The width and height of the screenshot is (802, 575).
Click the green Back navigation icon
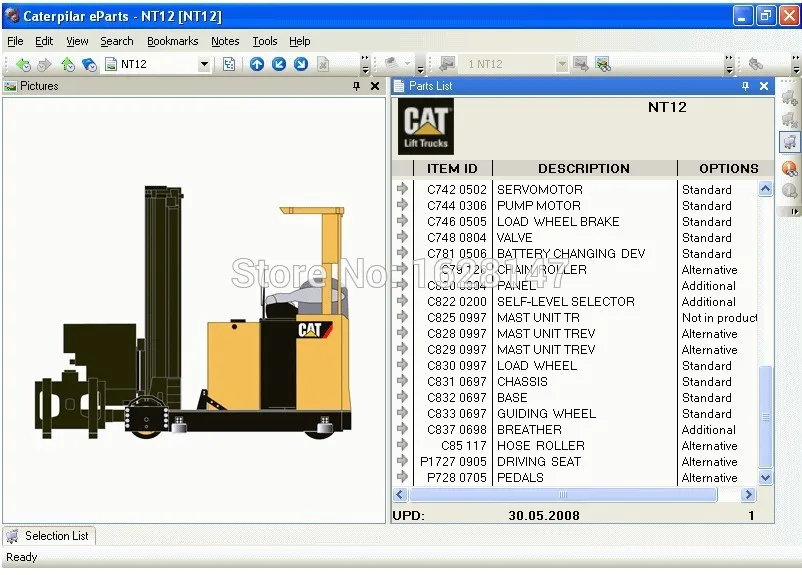point(23,64)
